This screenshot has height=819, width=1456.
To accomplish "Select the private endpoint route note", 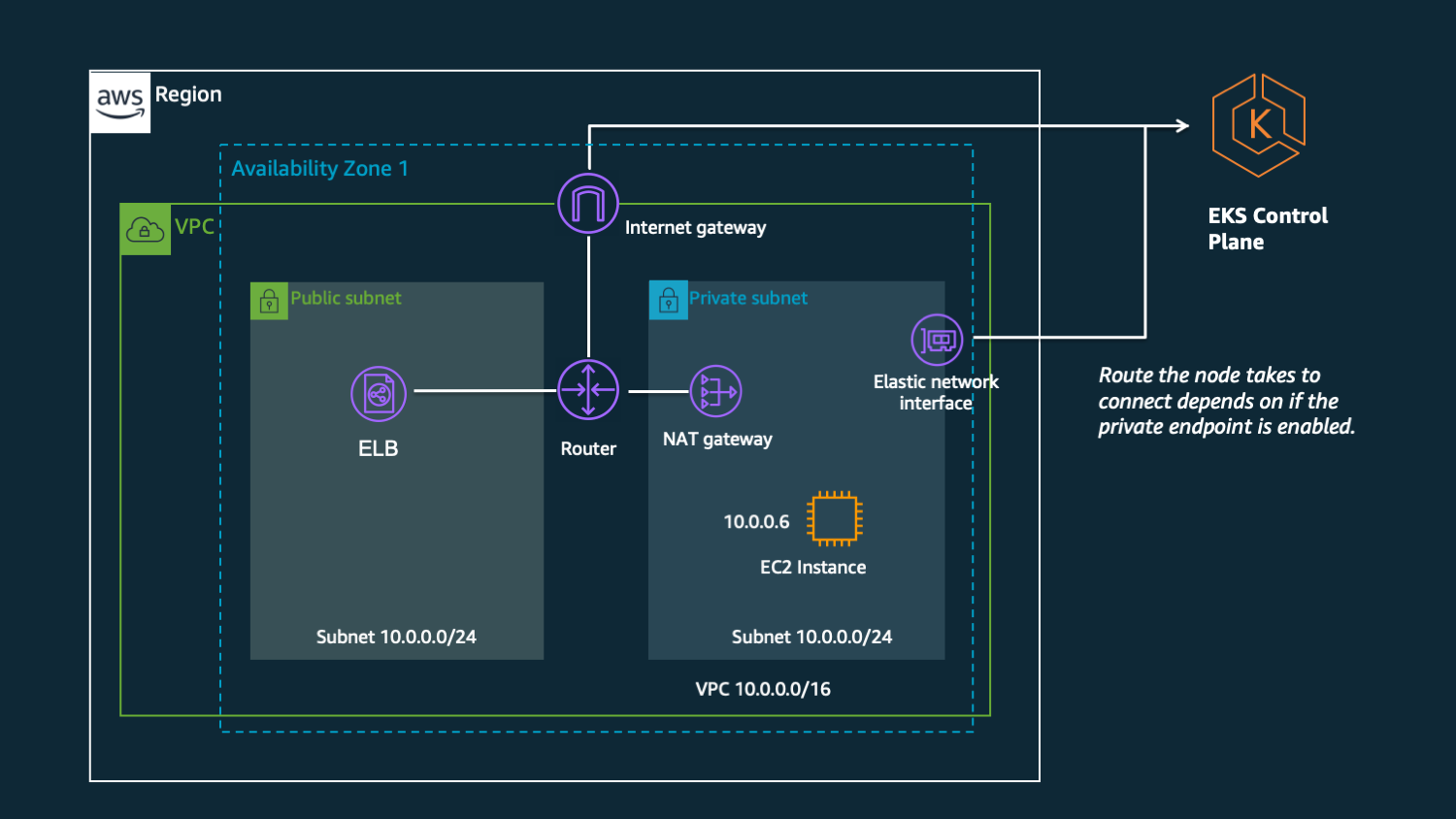I will pyautogui.click(x=1227, y=401).
